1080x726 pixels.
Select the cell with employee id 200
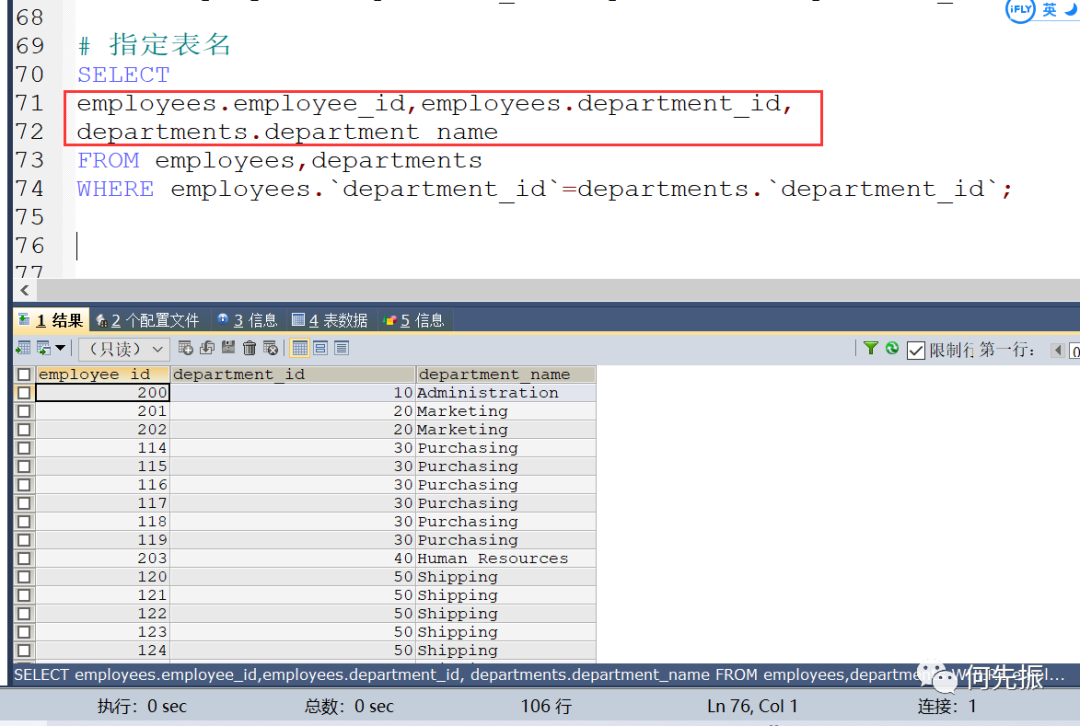(x=102, y=393)
